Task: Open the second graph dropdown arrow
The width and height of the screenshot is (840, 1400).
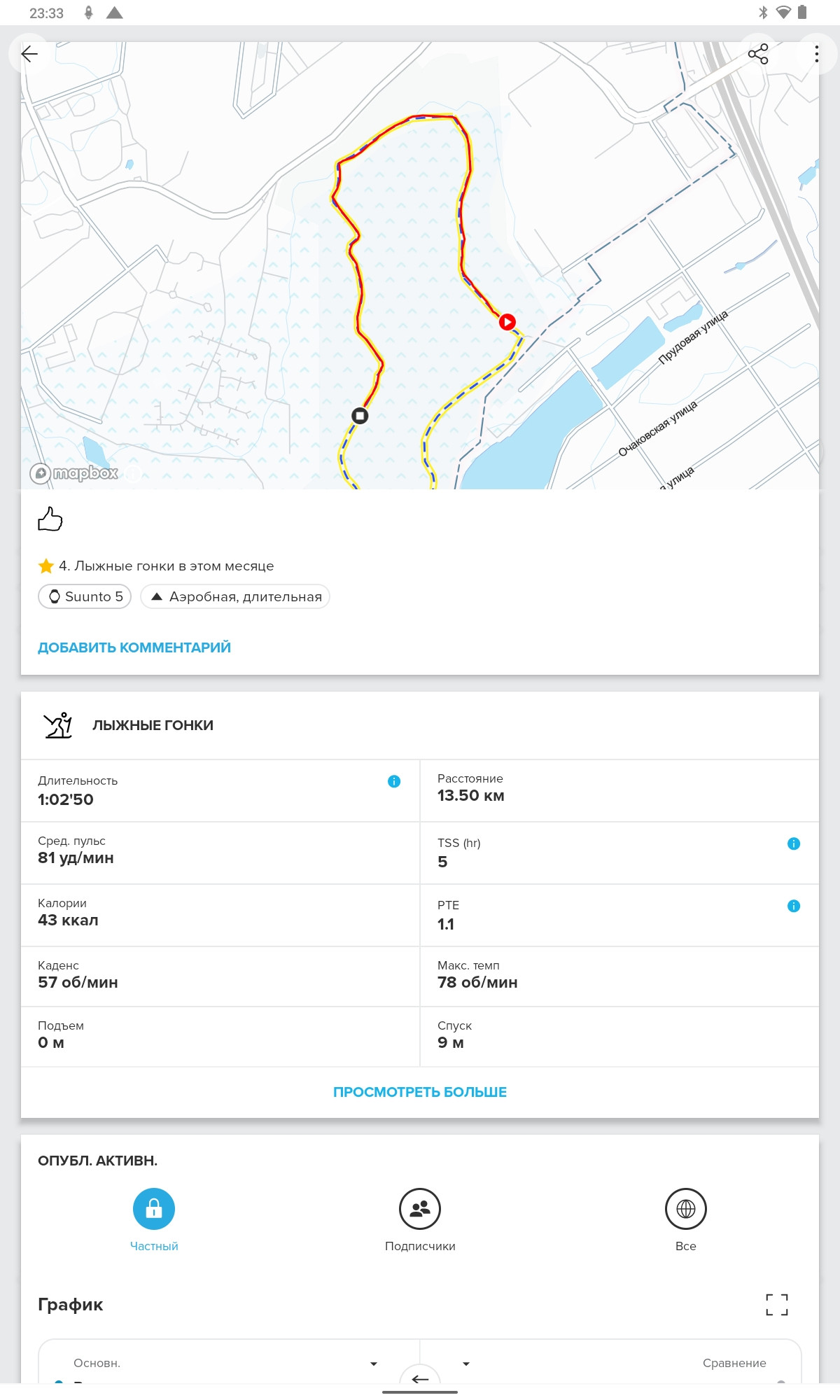Action: click(x=466, y=1364)
